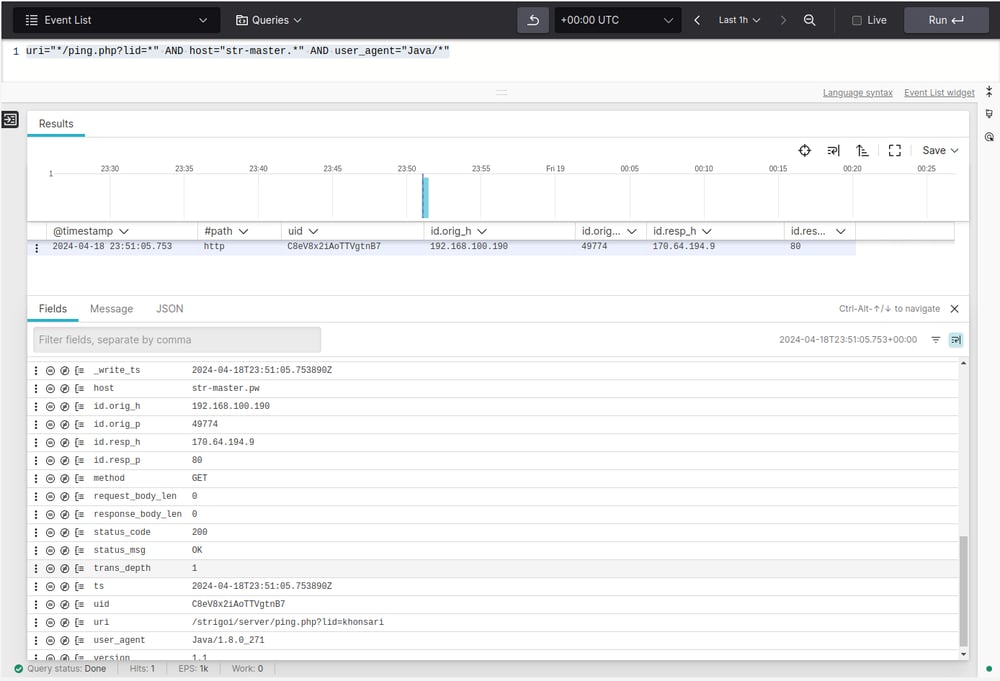Click the undo query arrow button
Screen dimensions: 1000x681
(x=534, y=20)
